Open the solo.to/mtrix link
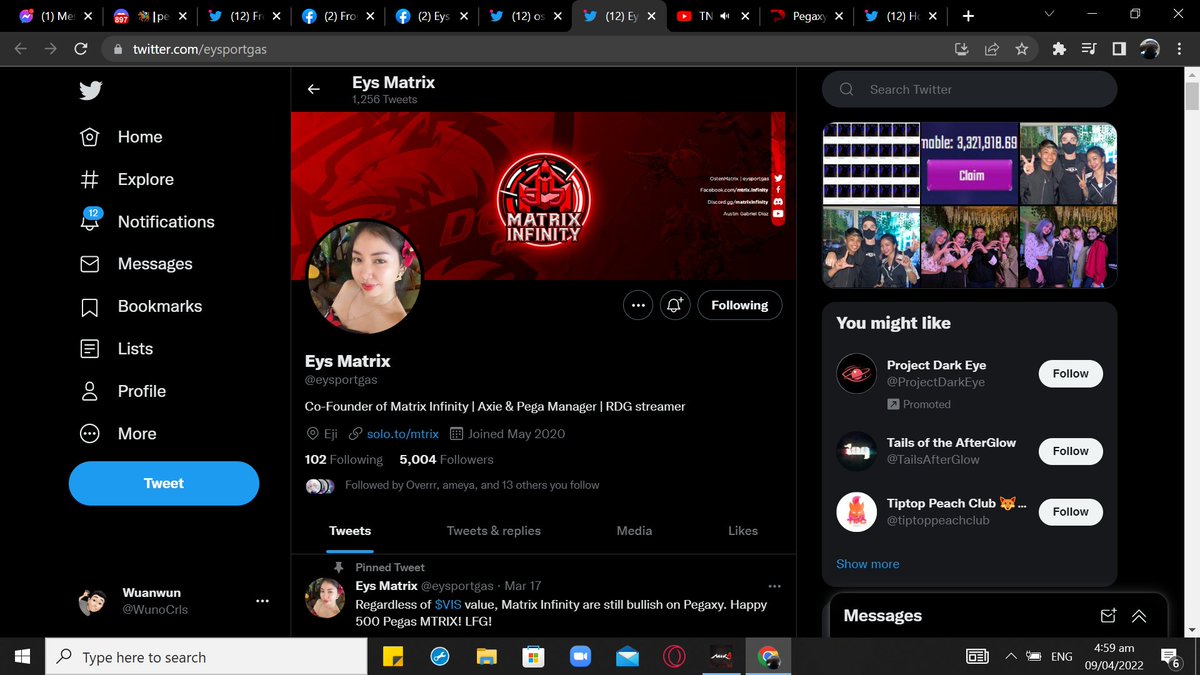Viewport: 1200px width, 675px height. (x=403, y=433)
